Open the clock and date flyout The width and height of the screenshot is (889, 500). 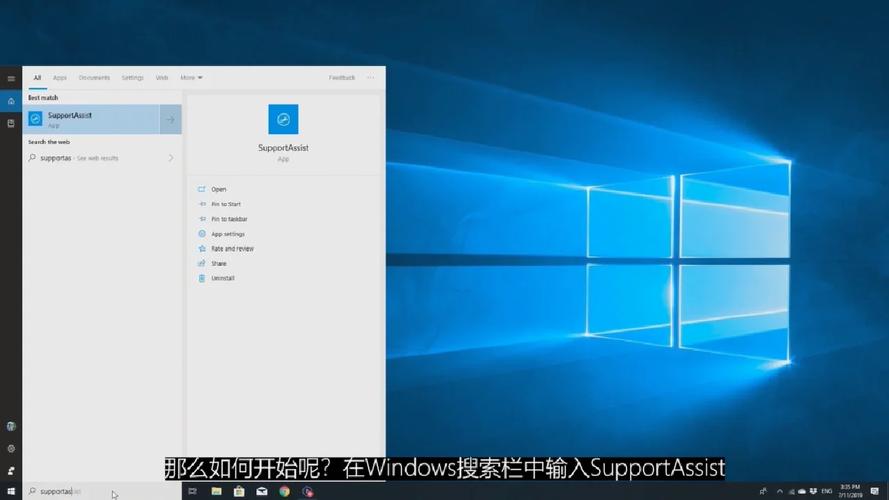tap(850, 491)
